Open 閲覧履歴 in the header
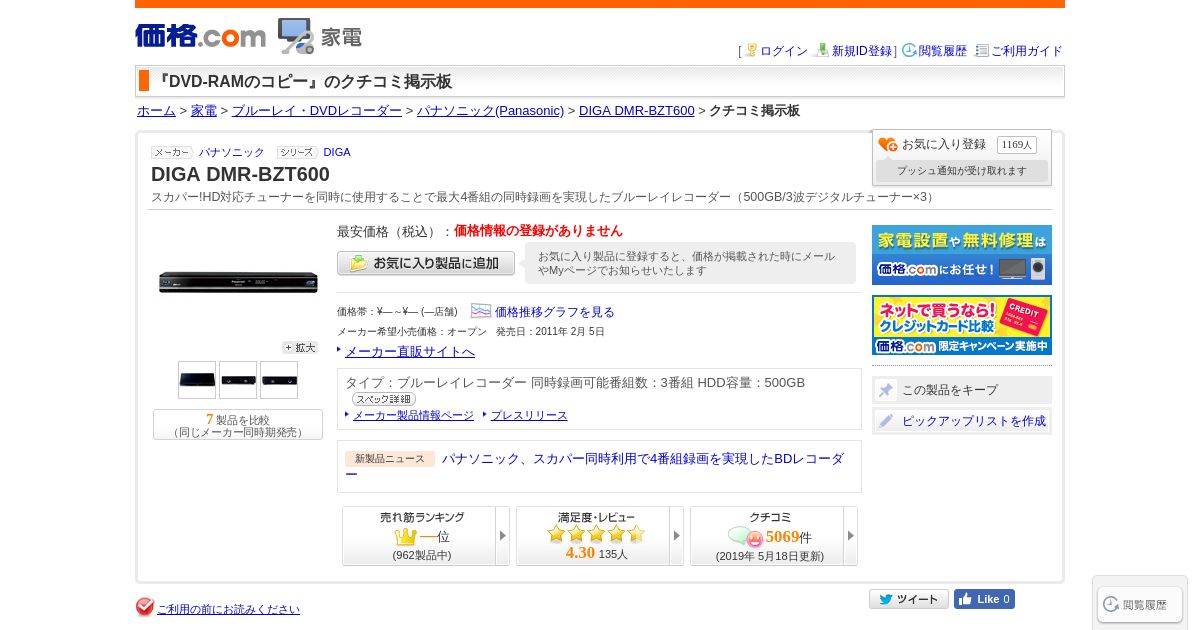 943,51
